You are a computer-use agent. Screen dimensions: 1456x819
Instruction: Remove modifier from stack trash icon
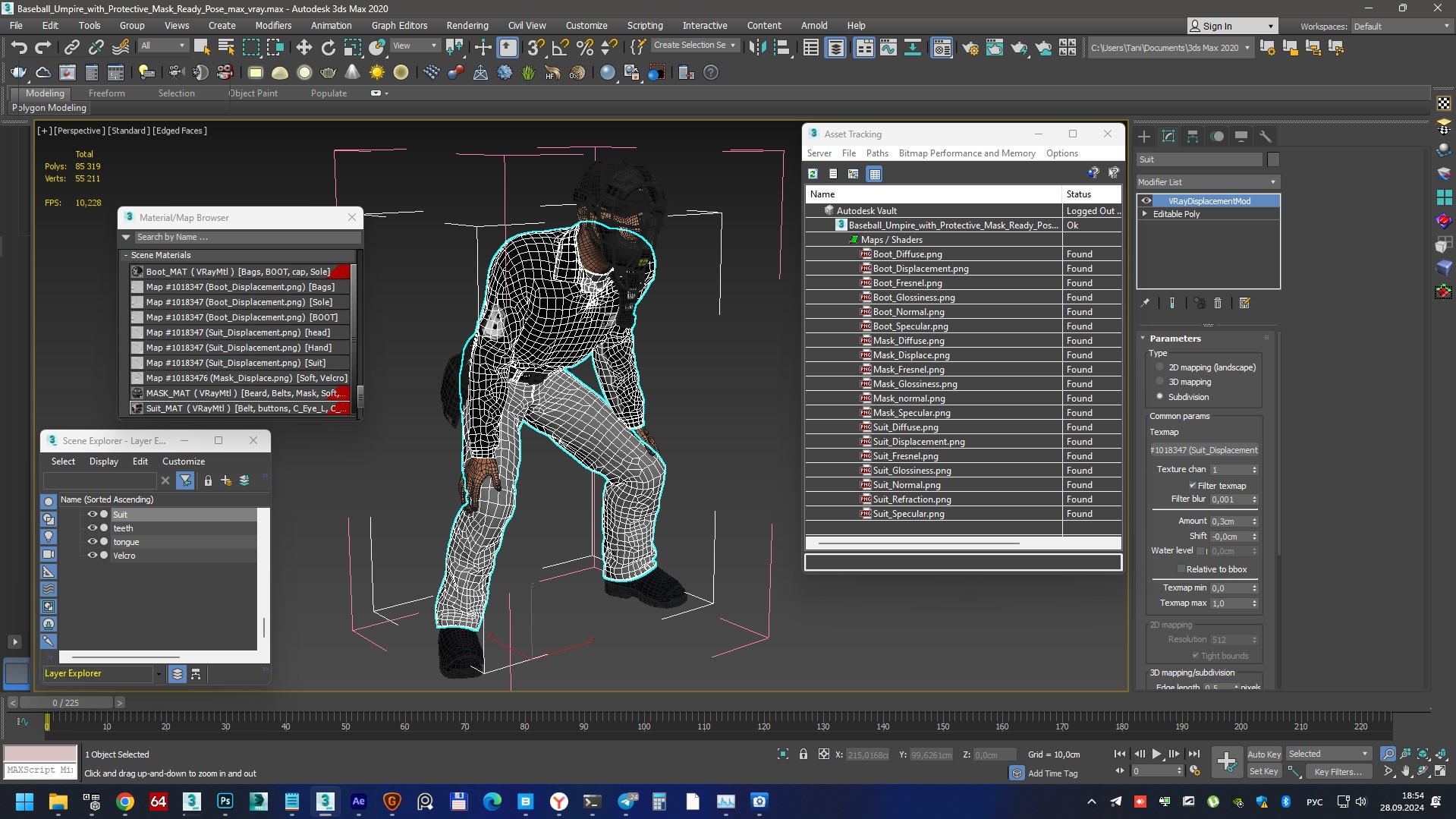[1218, 303]
